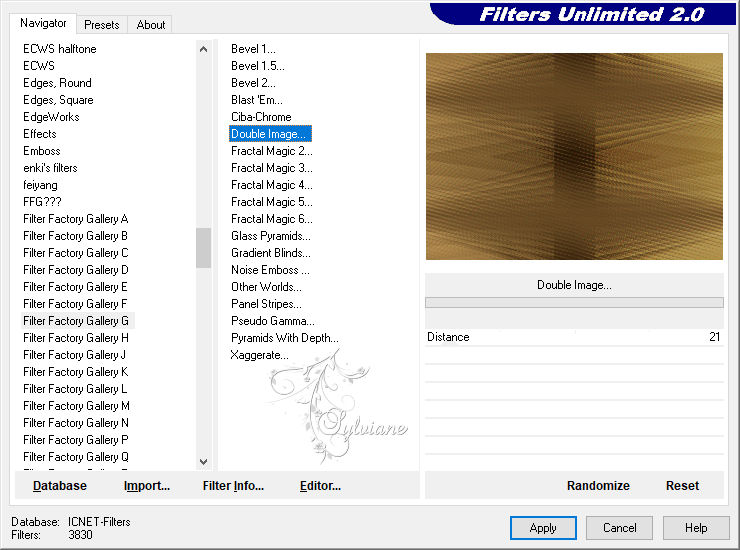Select the Effects category

[40, 134]
